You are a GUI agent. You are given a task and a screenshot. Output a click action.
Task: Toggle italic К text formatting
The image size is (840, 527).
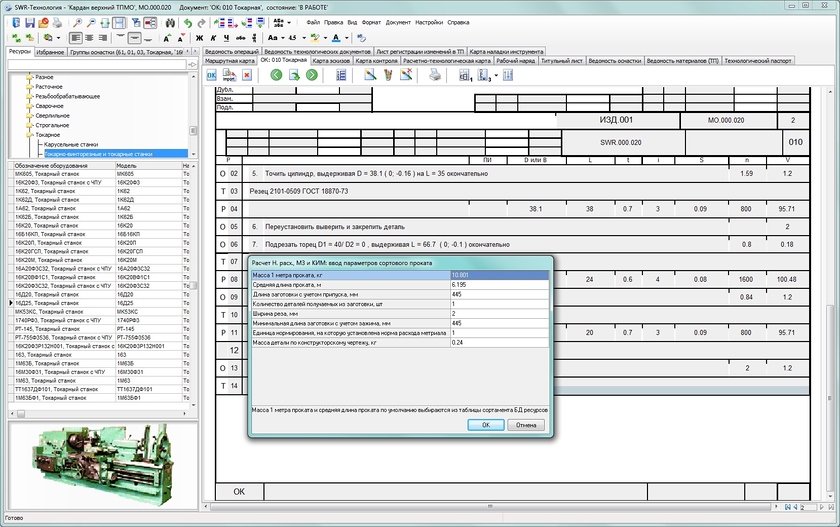click(x=214, y=37)
